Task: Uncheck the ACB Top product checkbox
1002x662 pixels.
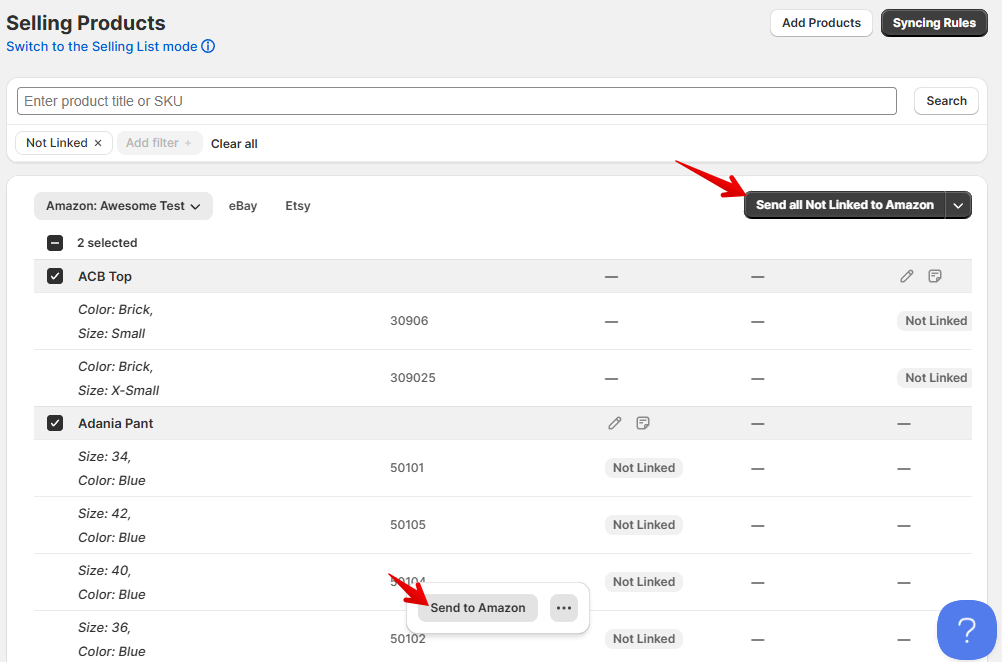Action: (x=55, y=276)
